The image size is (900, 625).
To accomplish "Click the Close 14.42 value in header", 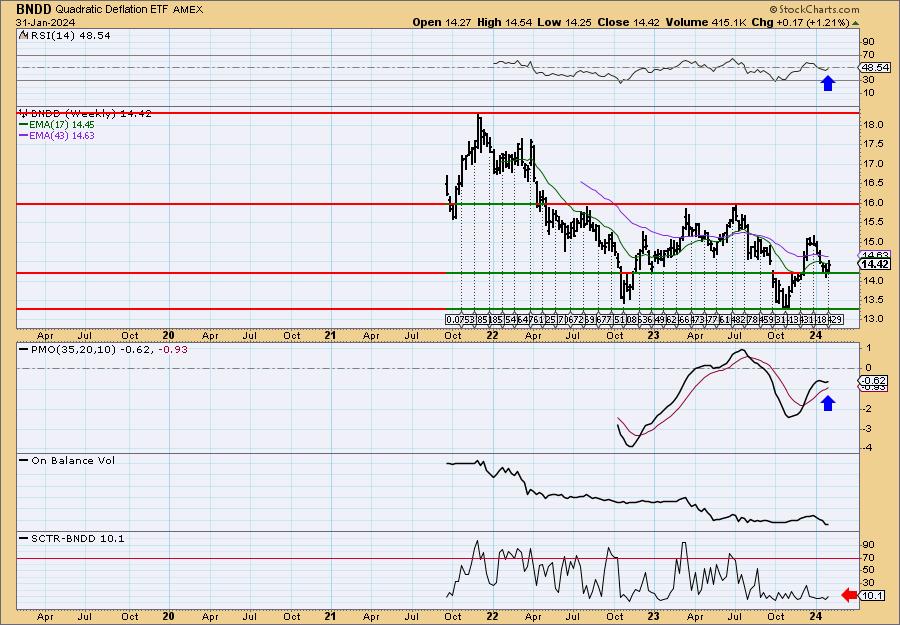I will 627,22.
